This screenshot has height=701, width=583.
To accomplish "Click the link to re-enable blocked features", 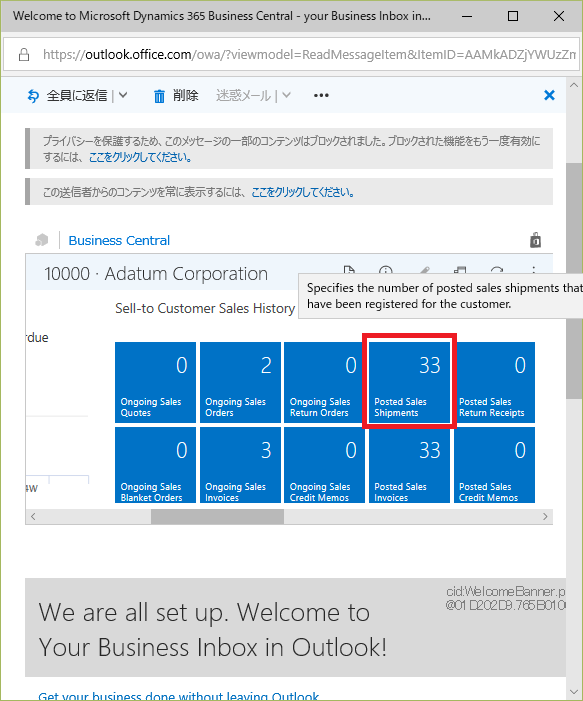I will tap(140, 157).
